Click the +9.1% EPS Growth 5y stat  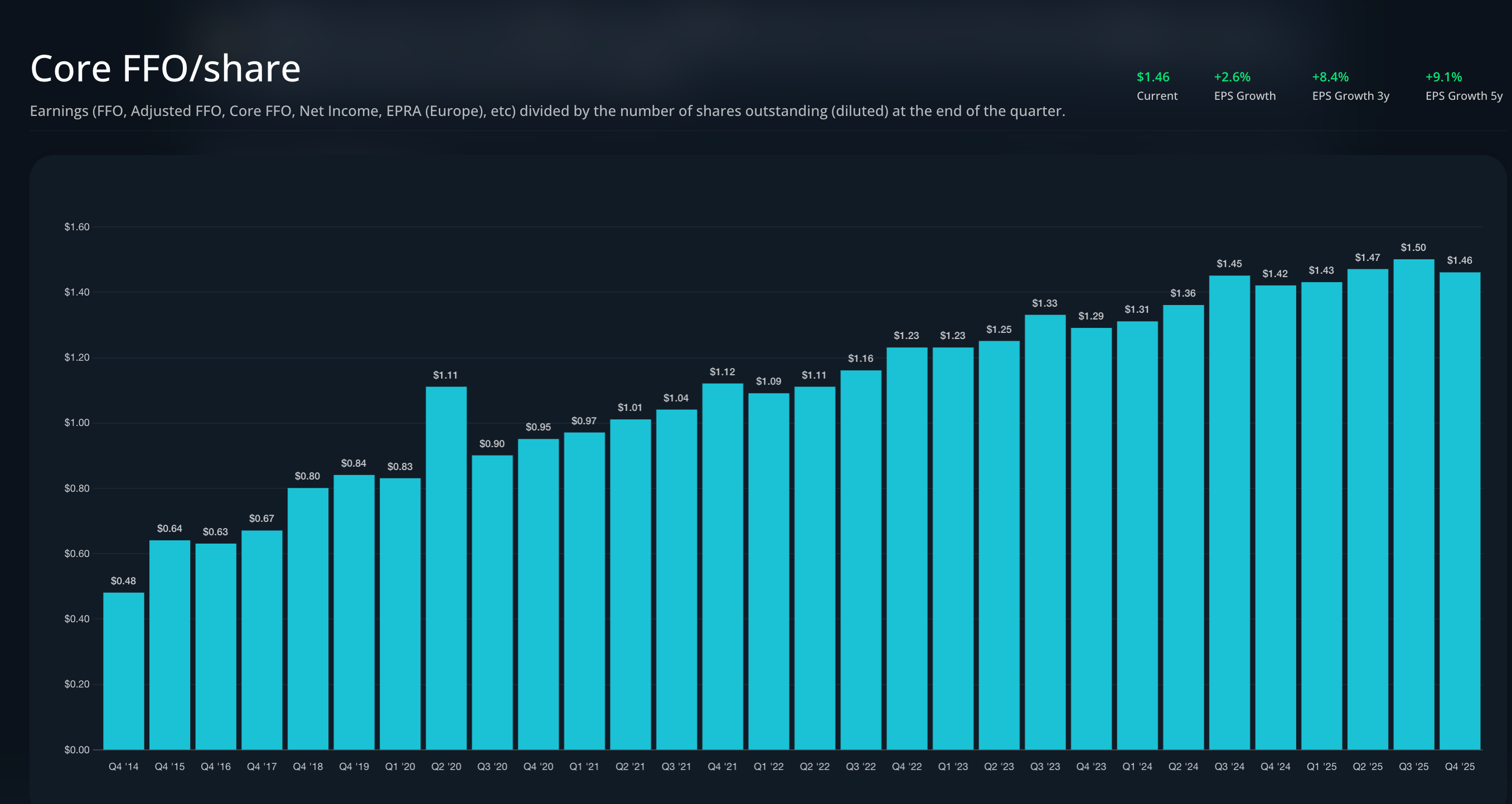(x=1443, y=77)
